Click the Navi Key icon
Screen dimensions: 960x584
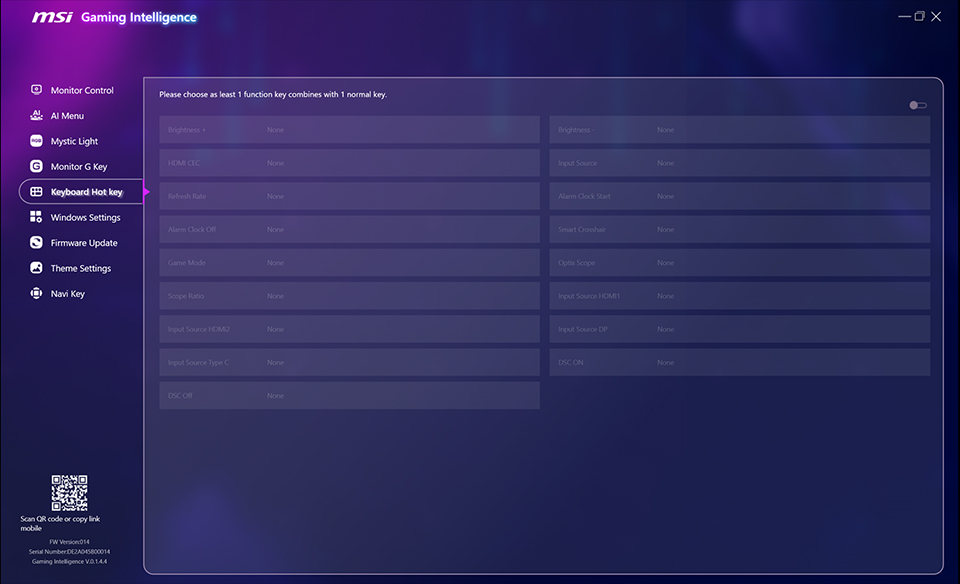point(37,293)
